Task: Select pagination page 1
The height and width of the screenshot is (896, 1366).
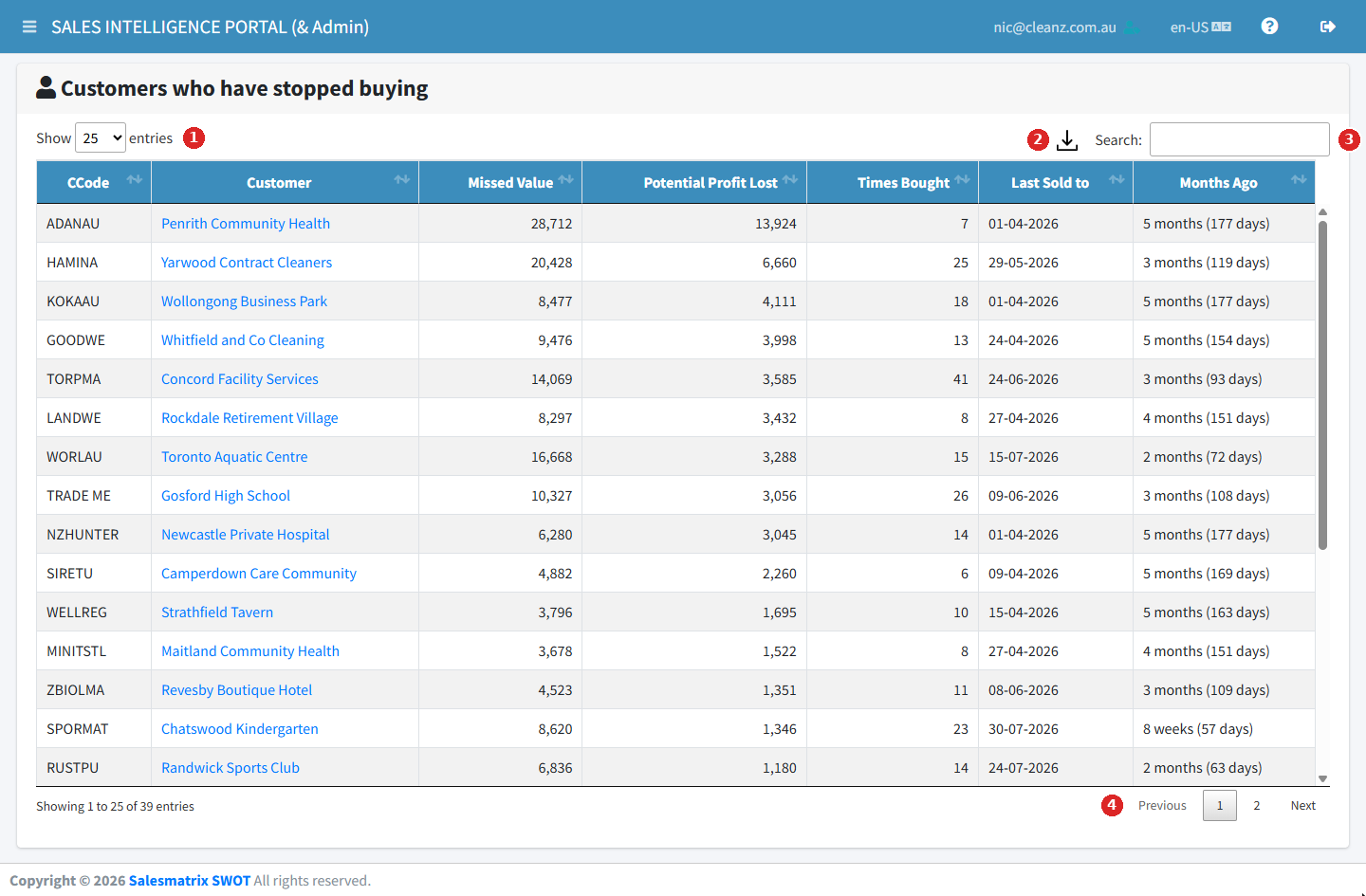Action: 1220,806
